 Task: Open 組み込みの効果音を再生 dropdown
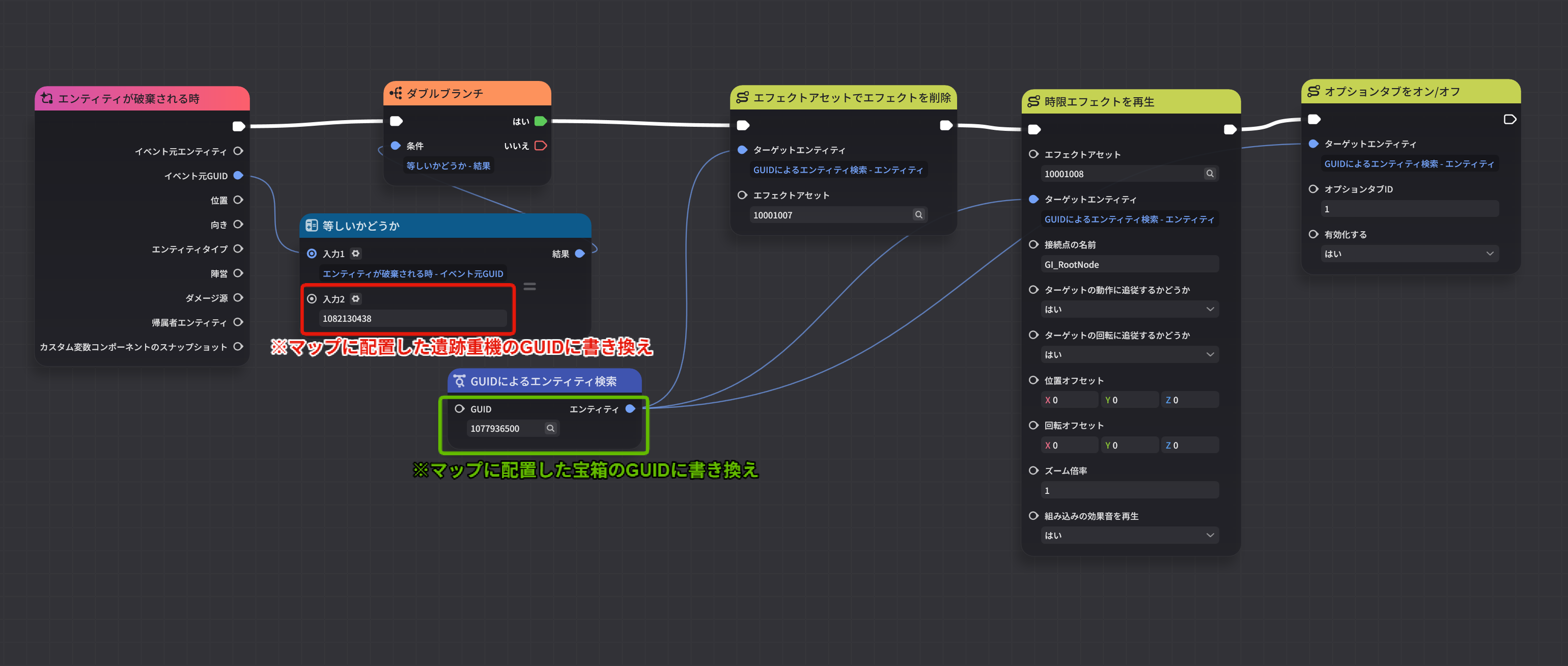click(x=1130, y=535)
